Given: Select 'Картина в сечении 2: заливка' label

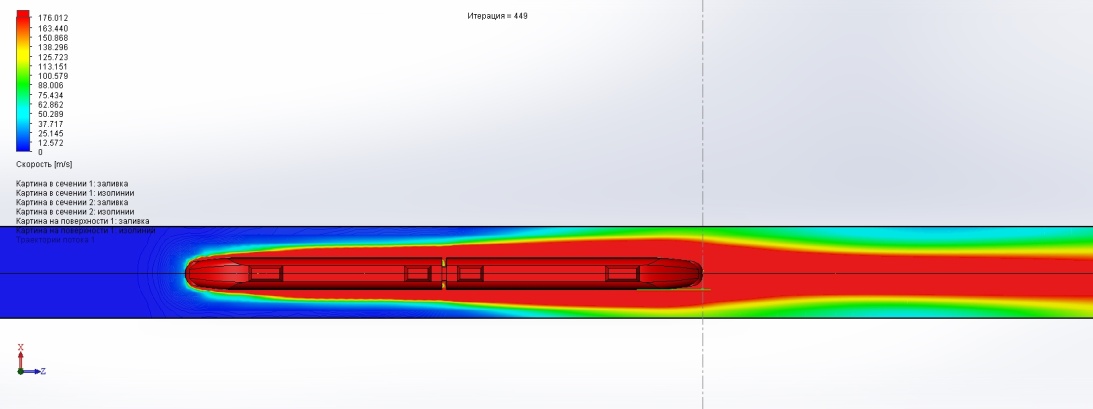Looking at the screenshot, I should [x=72, y=202].
